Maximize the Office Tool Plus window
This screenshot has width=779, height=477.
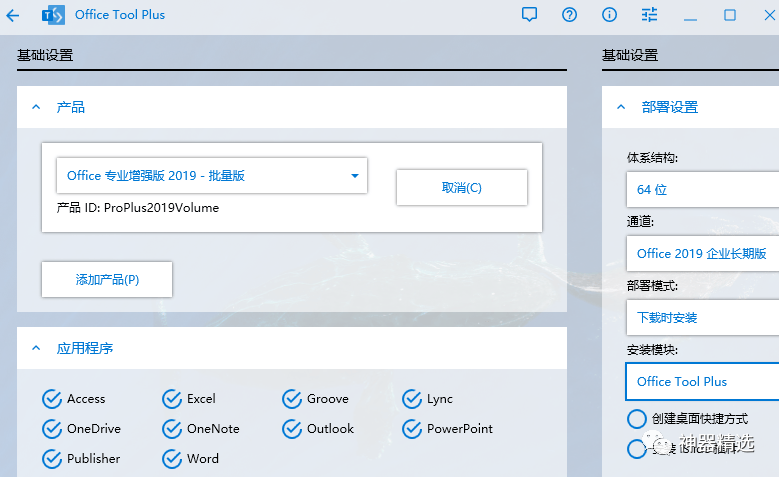pos(730,15)
